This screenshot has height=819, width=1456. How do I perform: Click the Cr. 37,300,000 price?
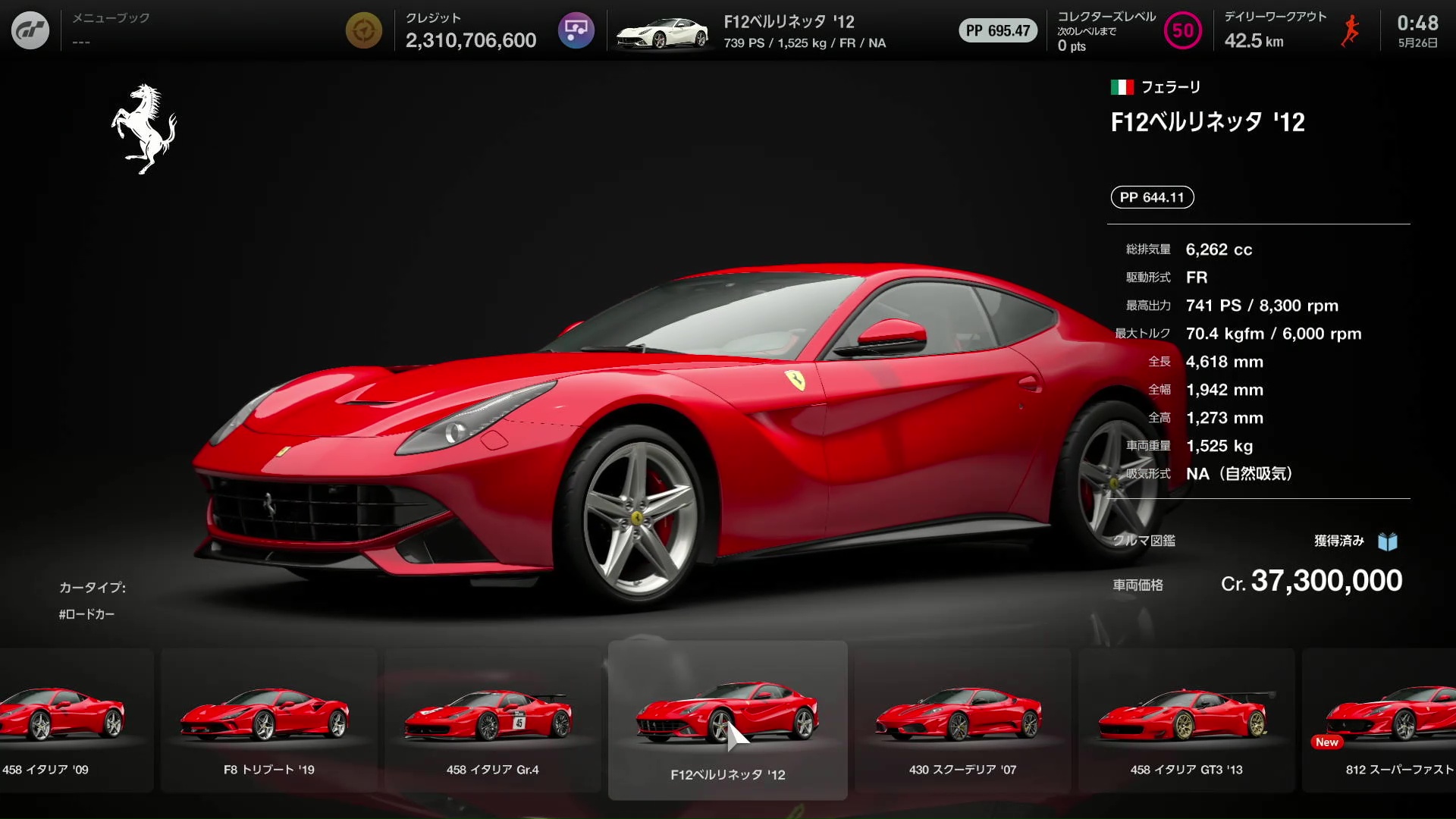pos(1312,581)
